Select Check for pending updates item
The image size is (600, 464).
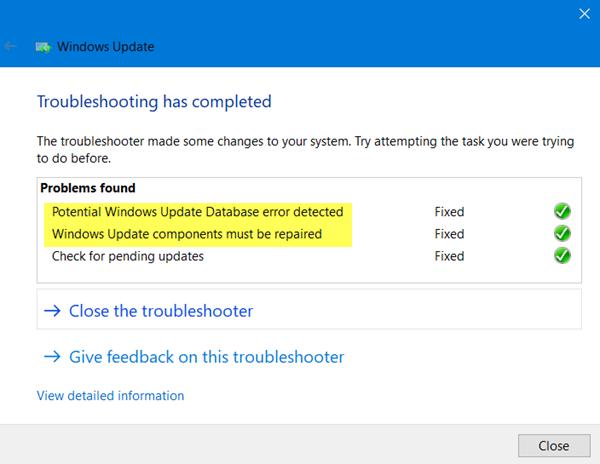pos(127,256)
